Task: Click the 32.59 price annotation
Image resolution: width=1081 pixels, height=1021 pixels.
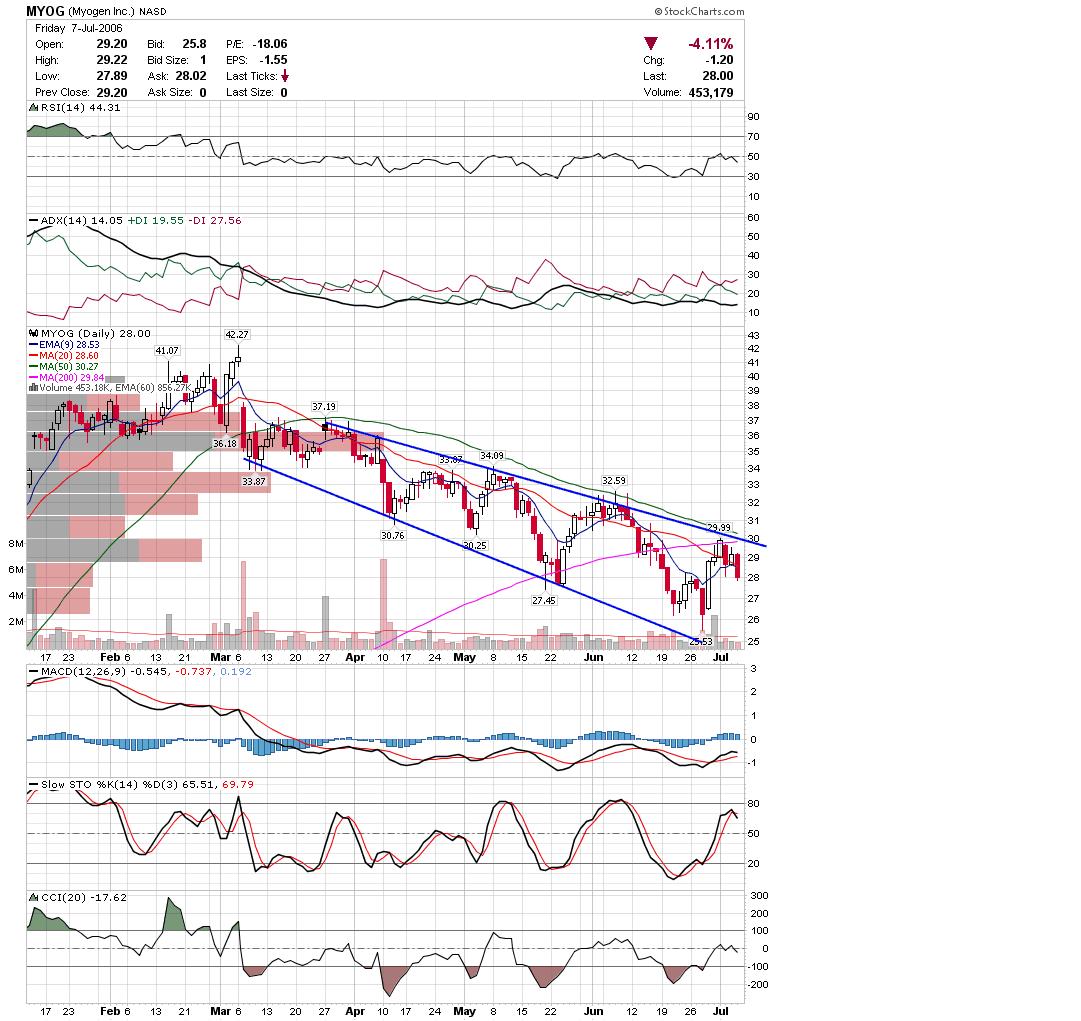Action: [614, 481]
